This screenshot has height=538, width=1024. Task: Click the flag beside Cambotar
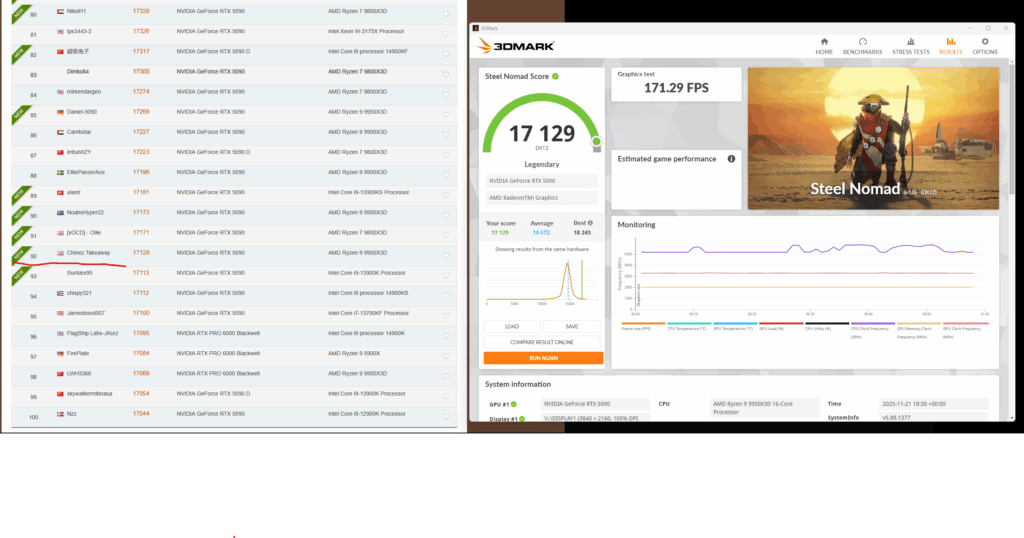coord(60,132)
